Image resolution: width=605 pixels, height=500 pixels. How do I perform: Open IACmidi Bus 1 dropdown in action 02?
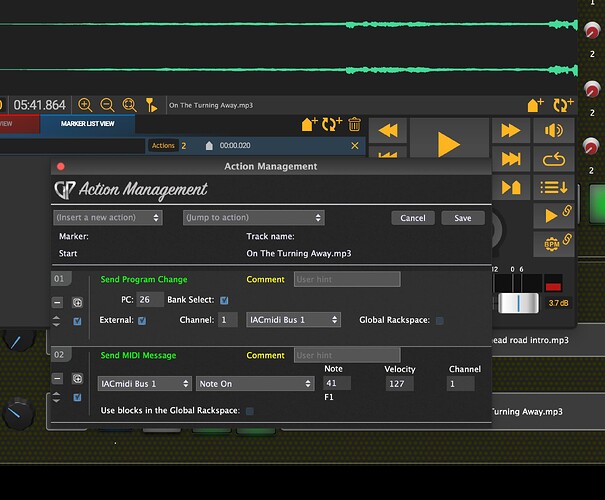pyautogui.click(x=144, y=384)
